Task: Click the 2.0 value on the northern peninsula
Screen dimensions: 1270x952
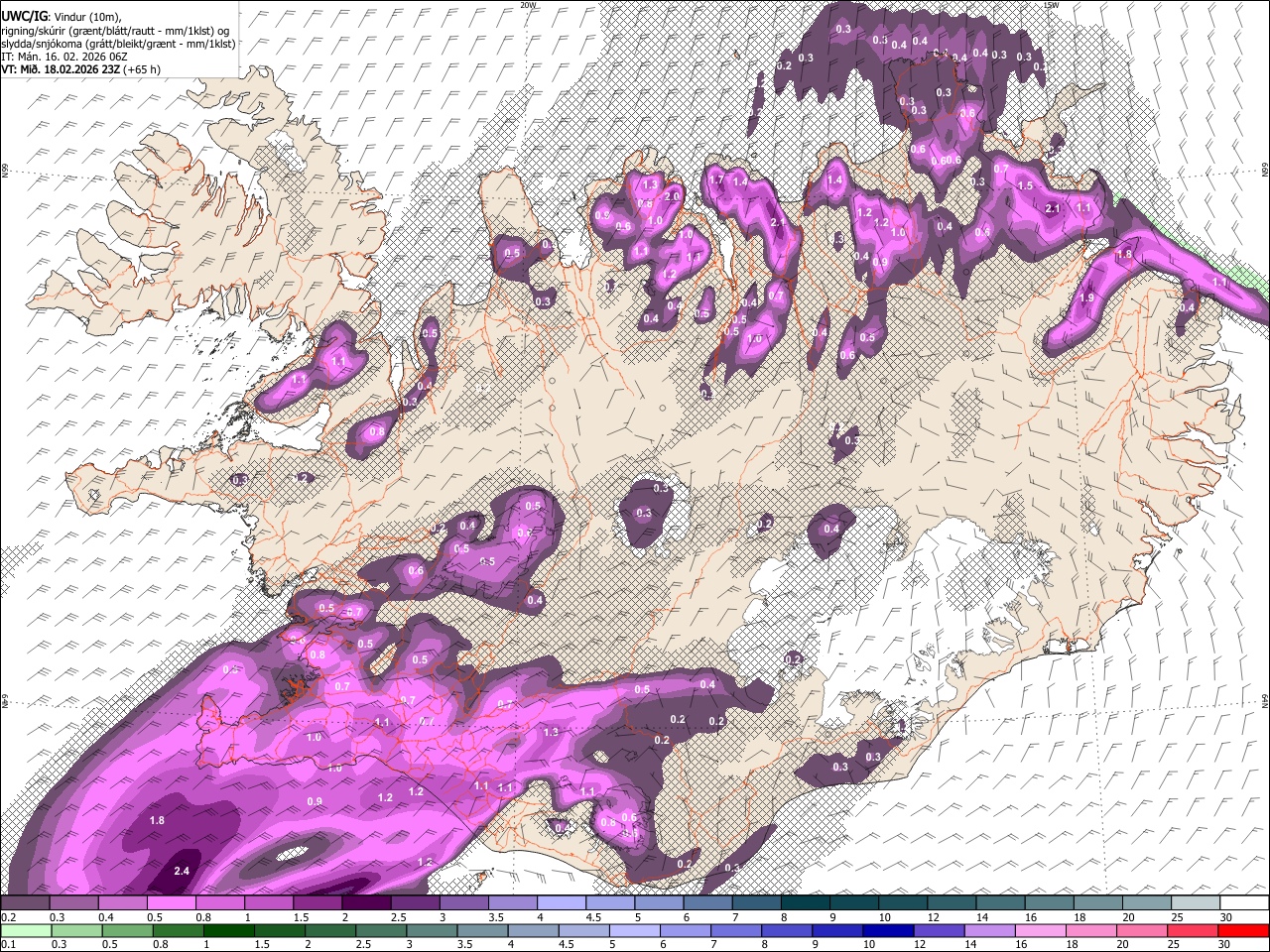Action: (672, 196)
